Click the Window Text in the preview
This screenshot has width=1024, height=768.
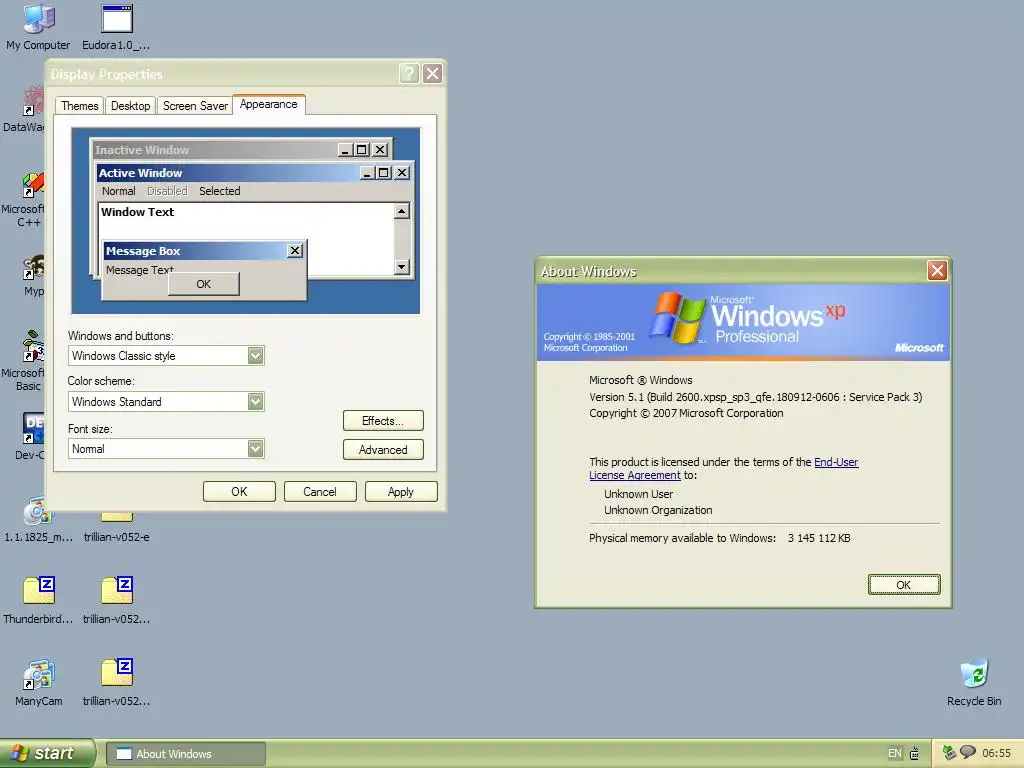pos(137,212)
